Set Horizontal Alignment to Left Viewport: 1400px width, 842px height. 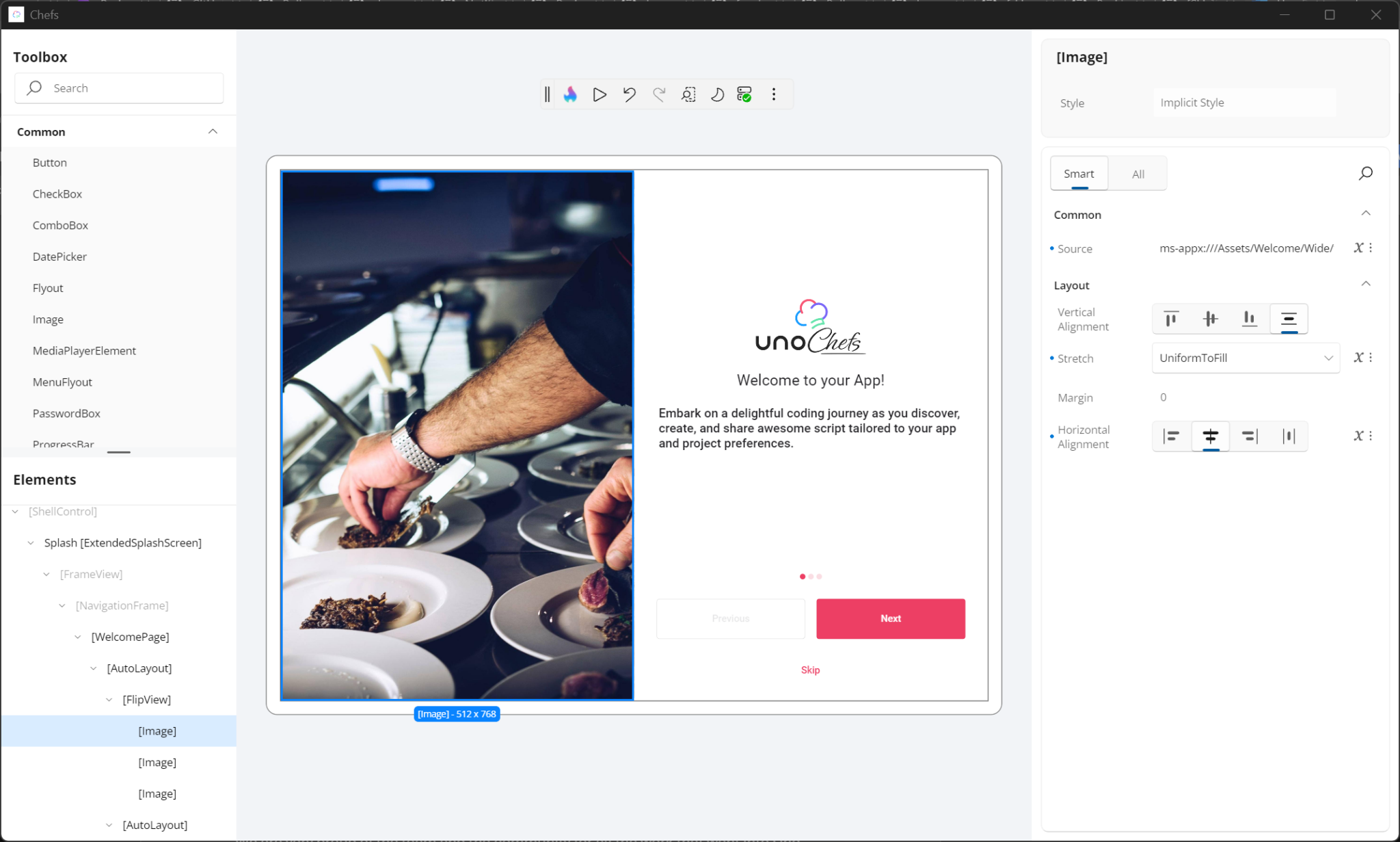(x=1170, y=436)
